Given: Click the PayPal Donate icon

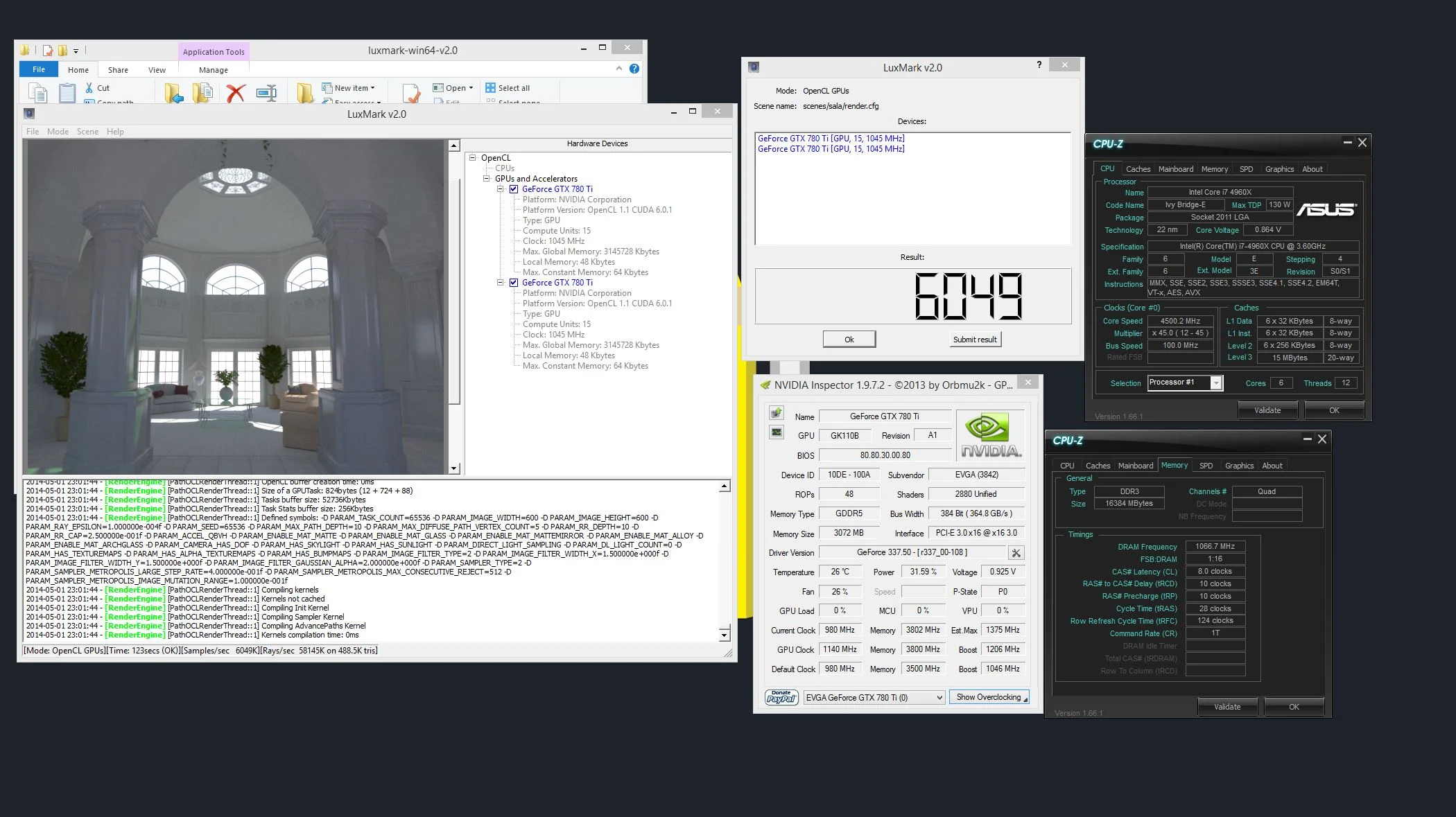Looking at the screenshot, I should pyautogui.click(x=781, y=697).
